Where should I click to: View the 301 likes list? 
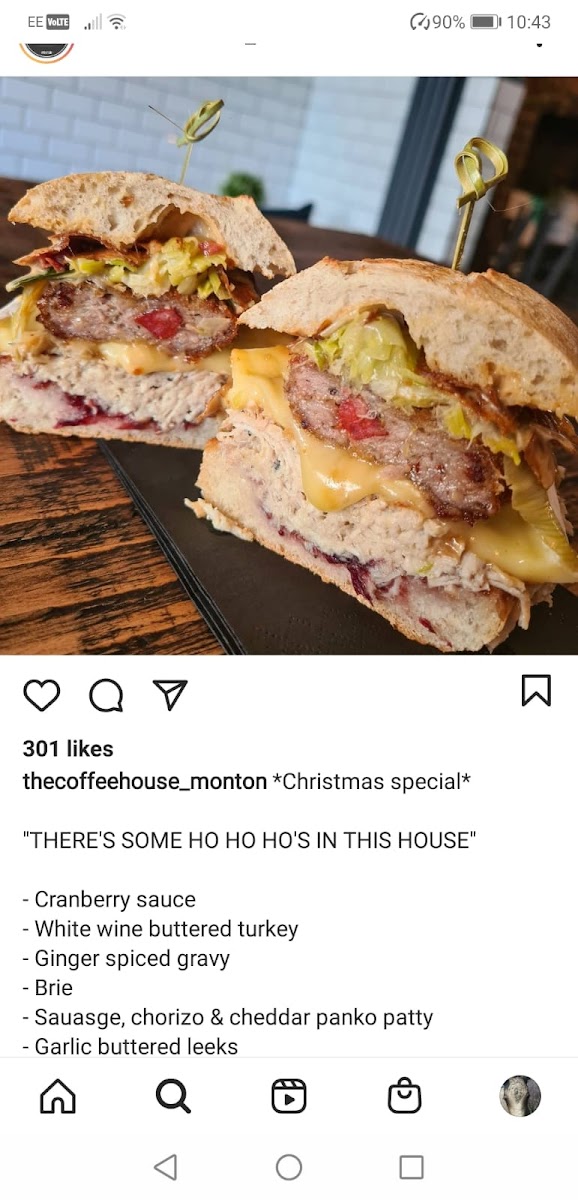click(x=68, y=748)
